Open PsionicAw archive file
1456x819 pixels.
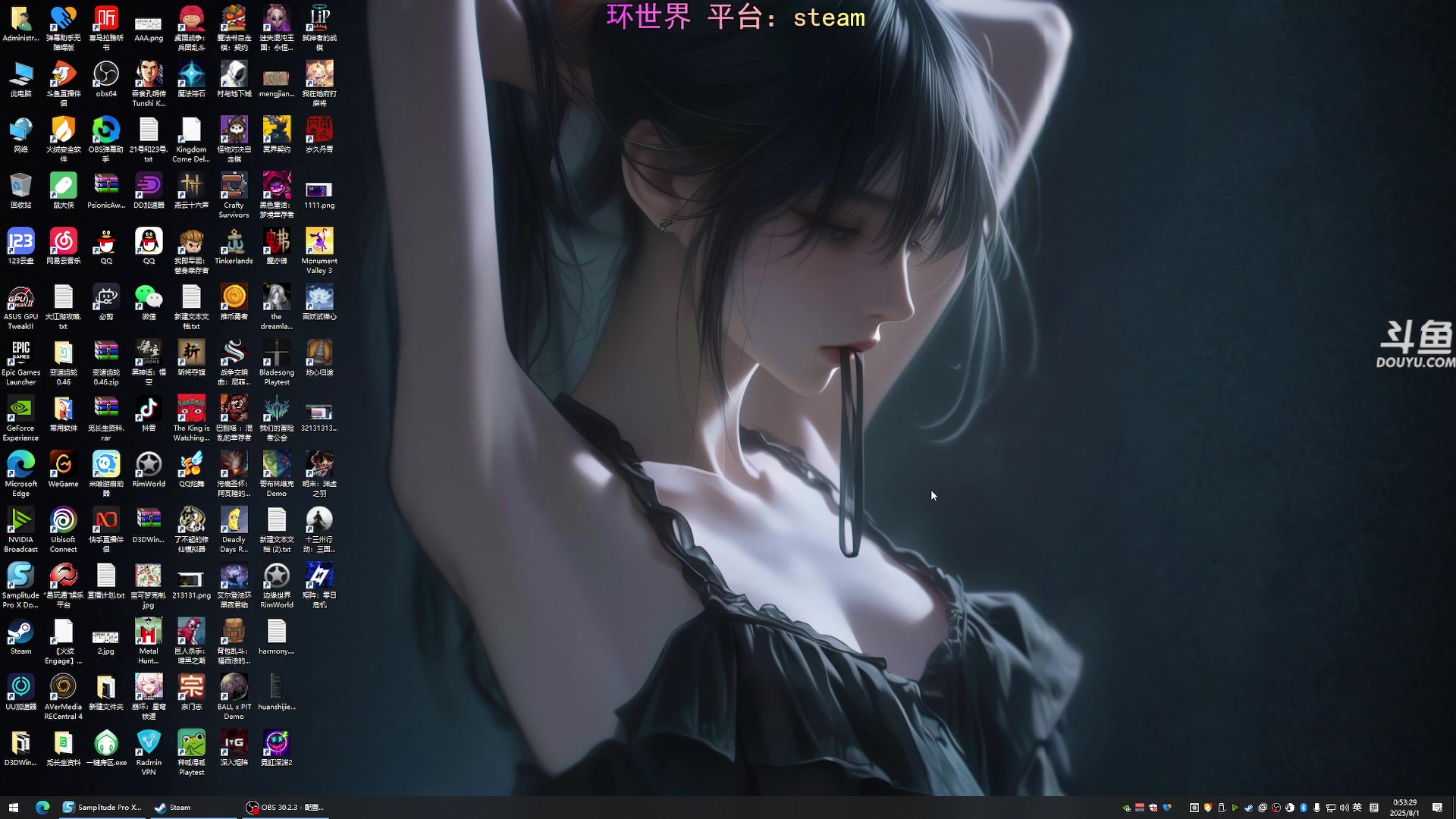coord(106,191)
